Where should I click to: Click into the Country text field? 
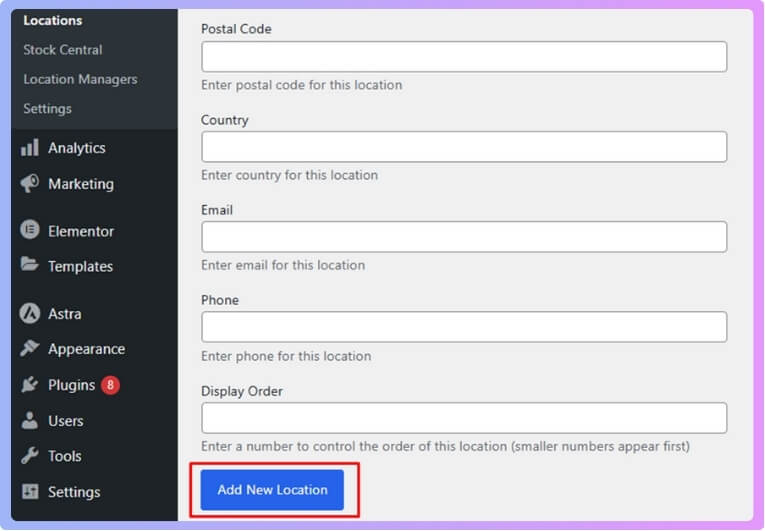pos(464,147)
